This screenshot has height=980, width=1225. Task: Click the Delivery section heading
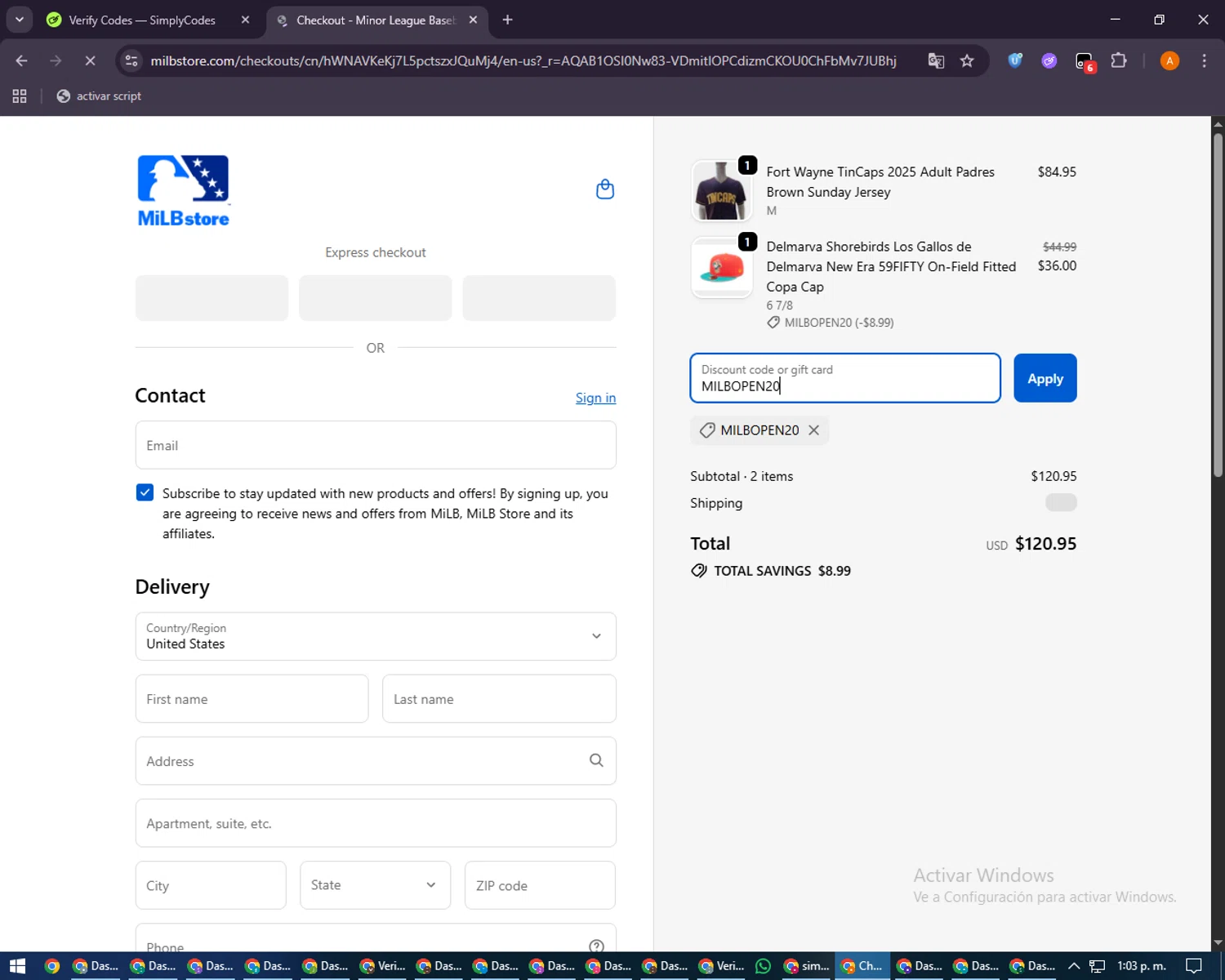(x=172, y=587)
